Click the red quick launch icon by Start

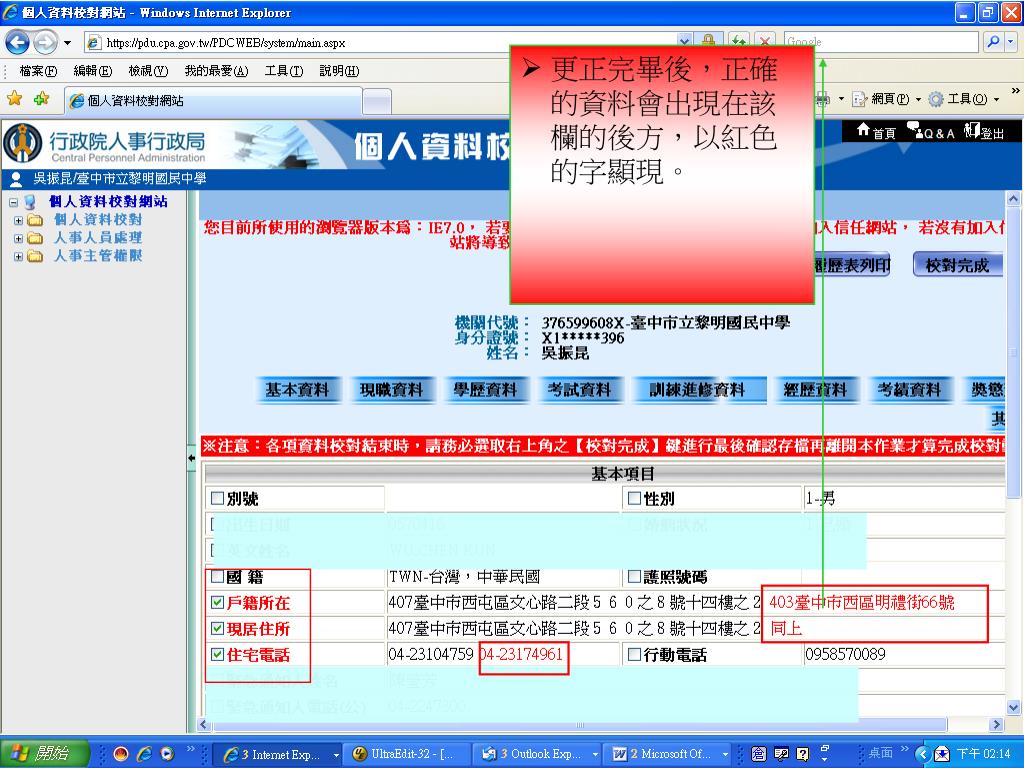click(120, 754)
